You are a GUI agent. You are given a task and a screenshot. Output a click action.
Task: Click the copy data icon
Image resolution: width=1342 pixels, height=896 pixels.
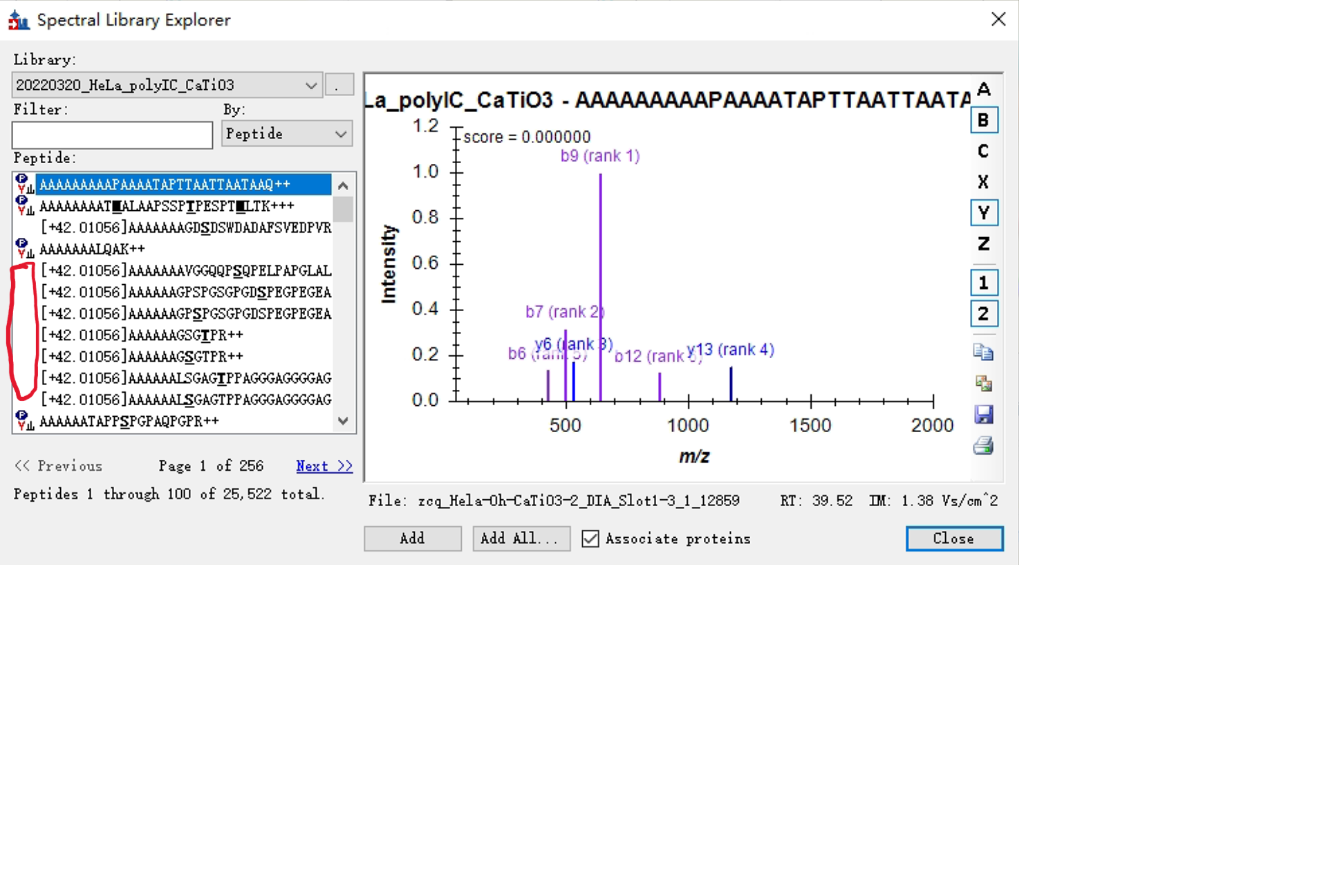pyautogui.click(x=983, y=353)
